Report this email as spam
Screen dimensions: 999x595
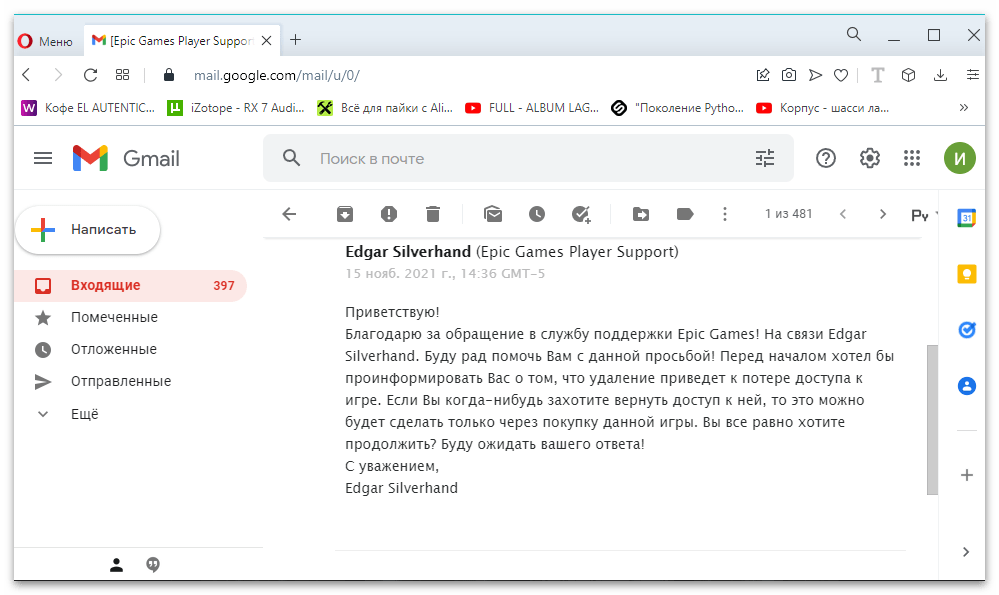click(389, 214)
